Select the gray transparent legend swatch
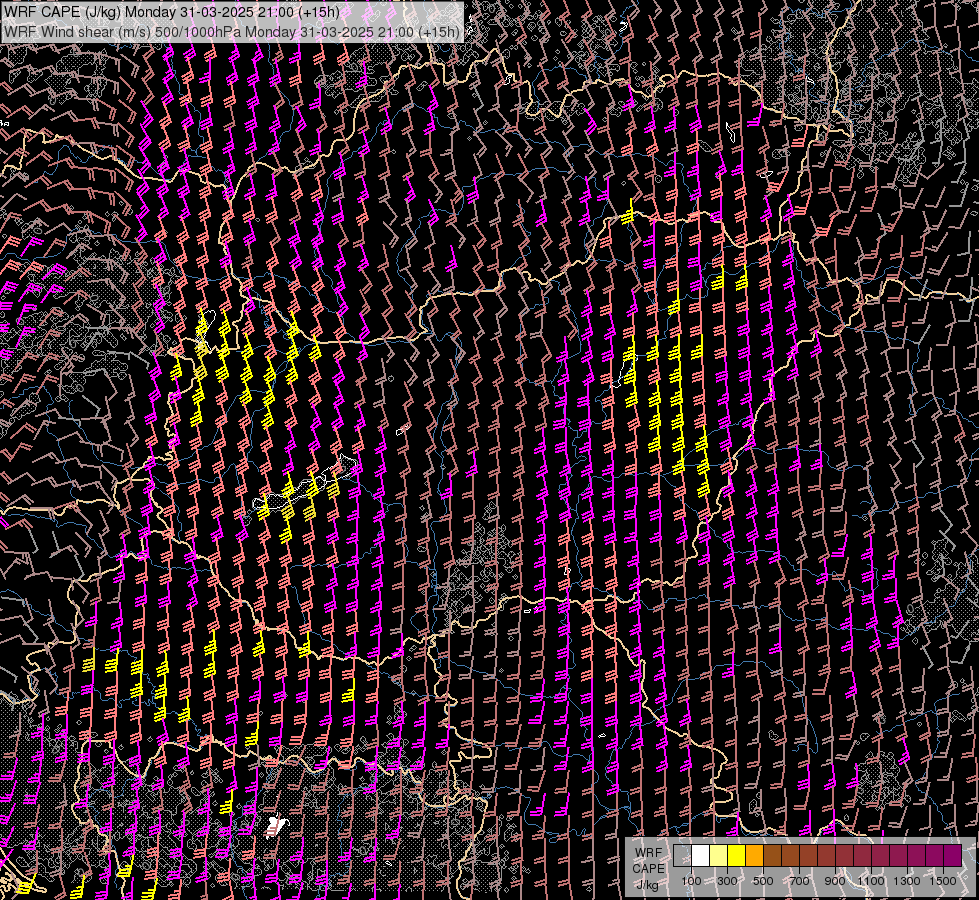Viewport: 979px width, 900px height. tap(682, 856)
